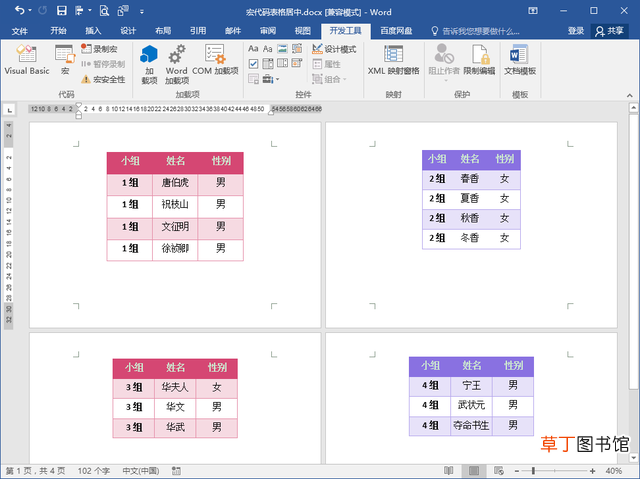The image size is (640, 479).
Task: Open the Macros (宏) dialog
Action: click(x=65, y=60)
